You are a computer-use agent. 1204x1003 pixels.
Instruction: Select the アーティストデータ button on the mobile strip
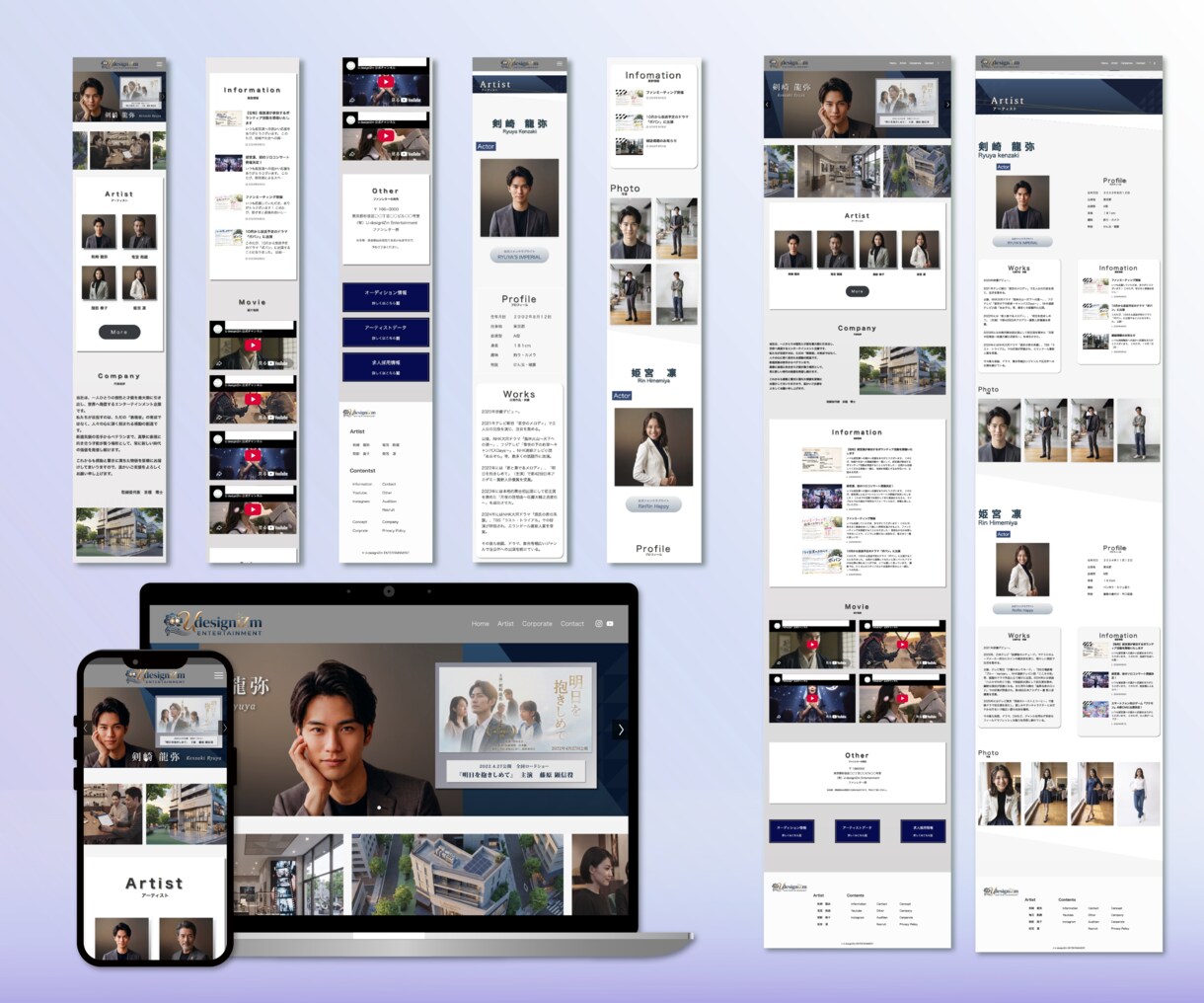tap(386, 332)
